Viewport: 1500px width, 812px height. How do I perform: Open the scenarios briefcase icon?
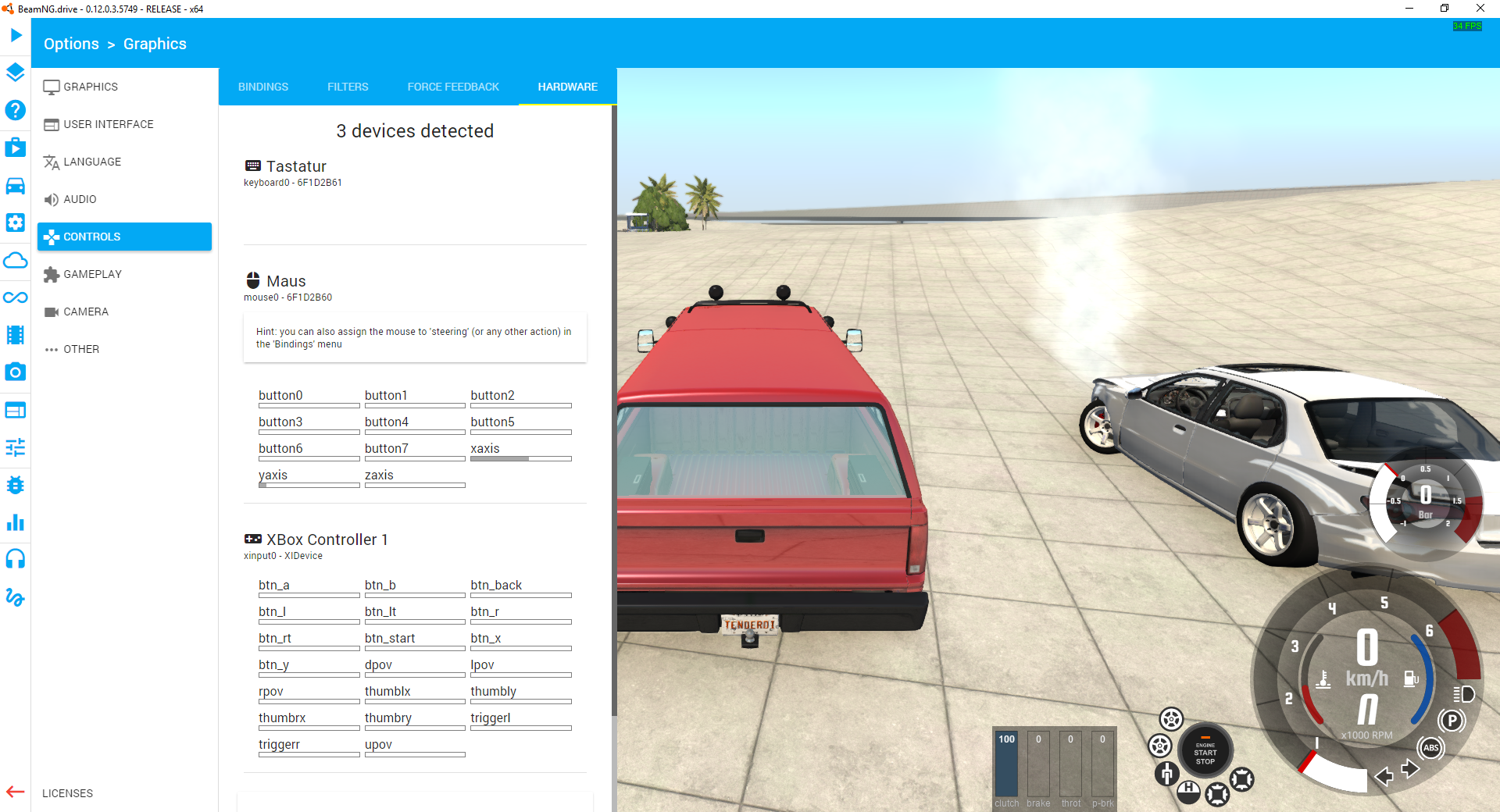(16, 148)
